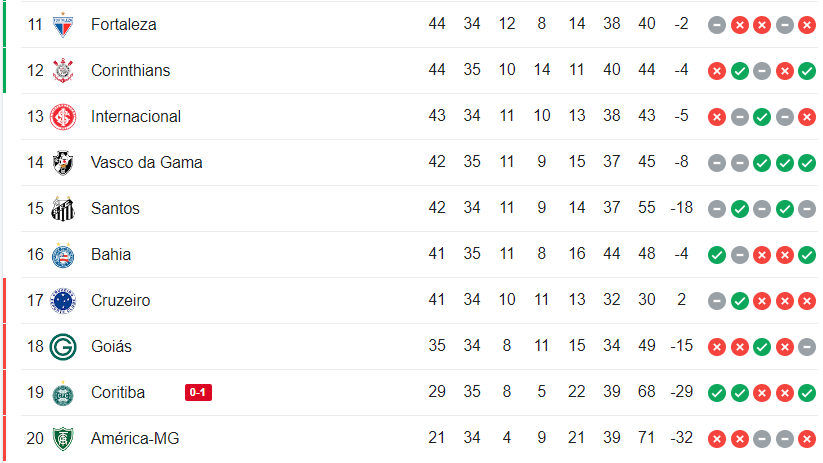Click Corinthians' most recent win icon

807,70
